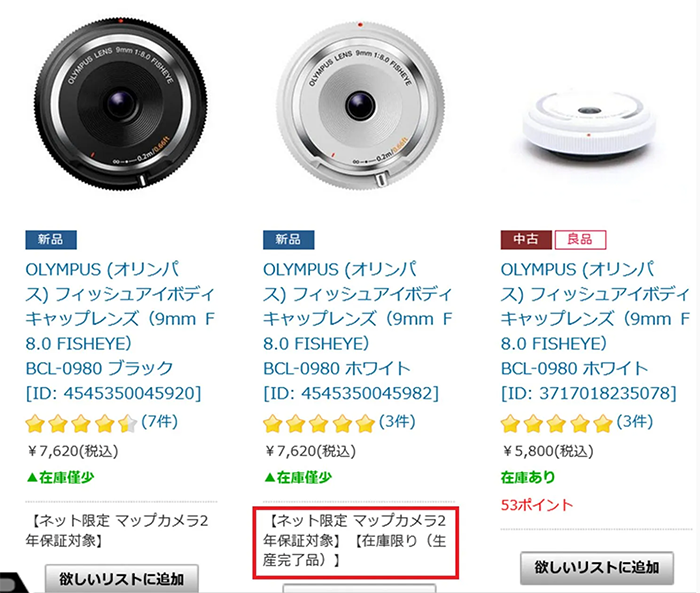Click the 新品 badge on the black lens

click(x=51, y=240)
